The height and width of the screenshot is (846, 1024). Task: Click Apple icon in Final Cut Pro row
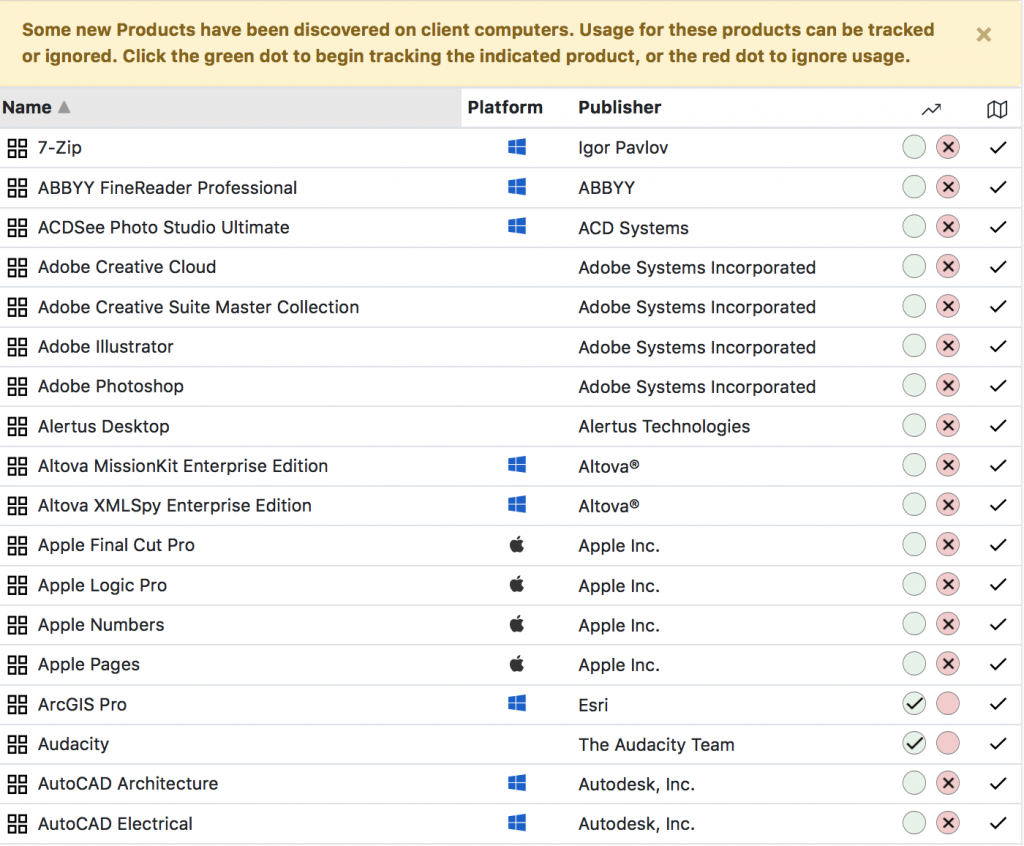517,544
